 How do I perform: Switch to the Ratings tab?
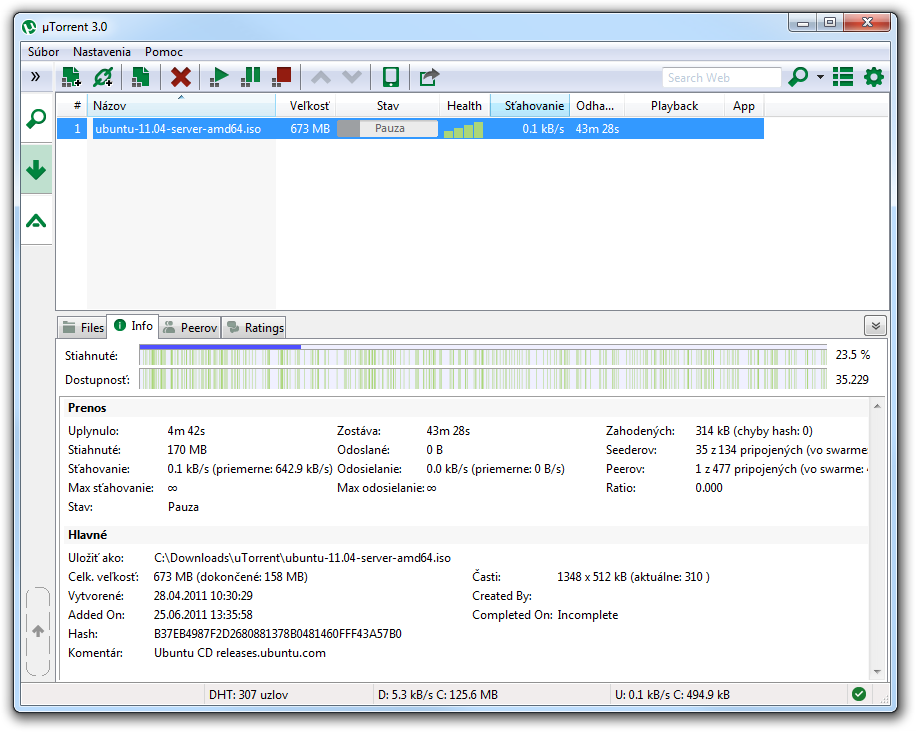coord(255,327)
